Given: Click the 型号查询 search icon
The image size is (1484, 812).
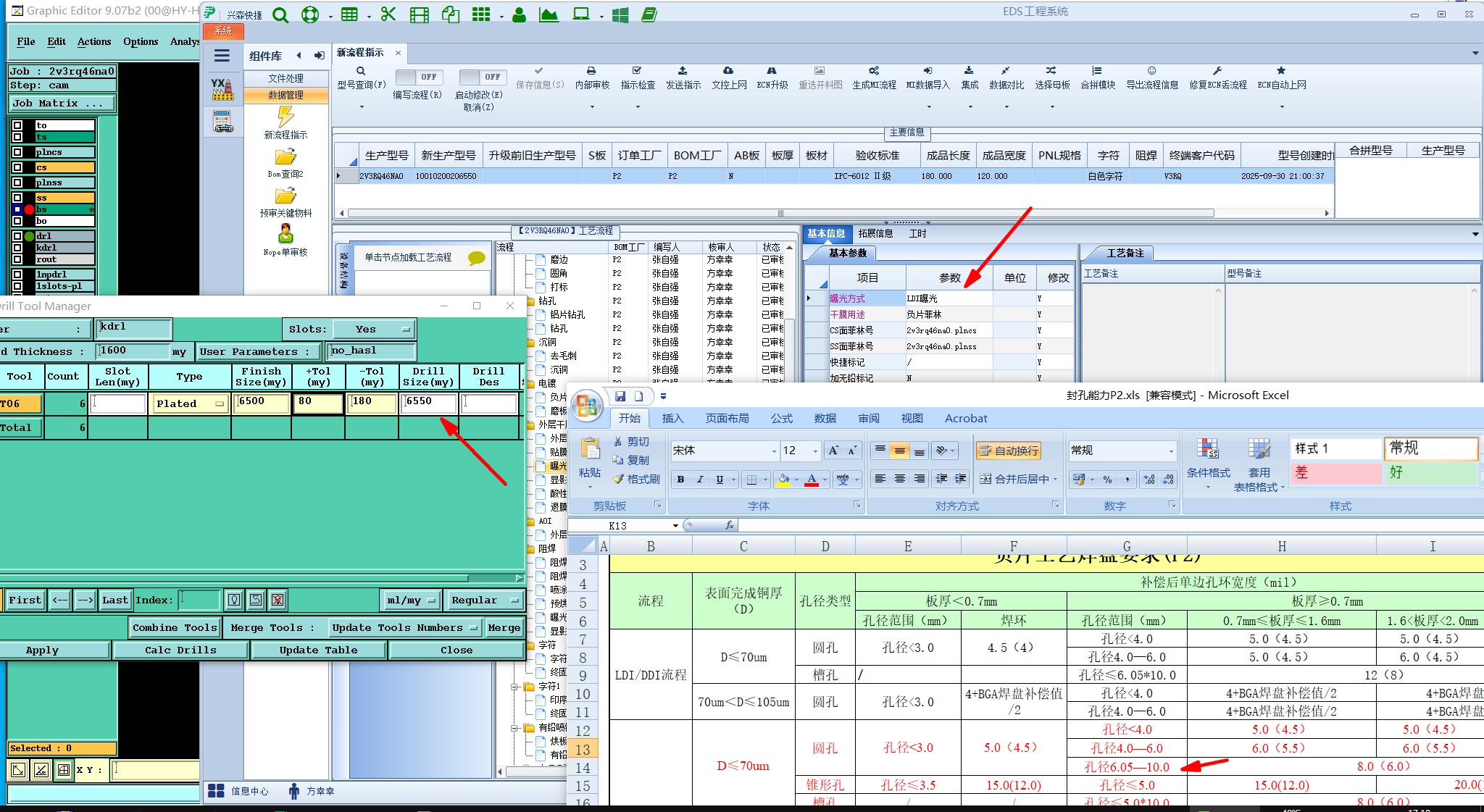Looking at the screenshot, I should pyautogui.click(x=361, y=71).
